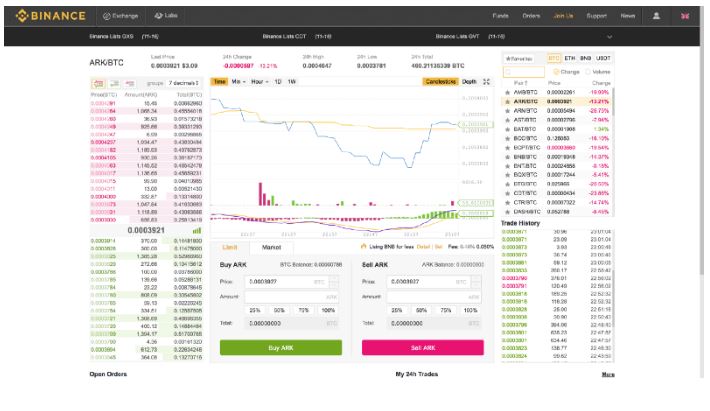Screen dimensions: 710x411
Task: Click the Join Us link
Action: click(563, 16)
